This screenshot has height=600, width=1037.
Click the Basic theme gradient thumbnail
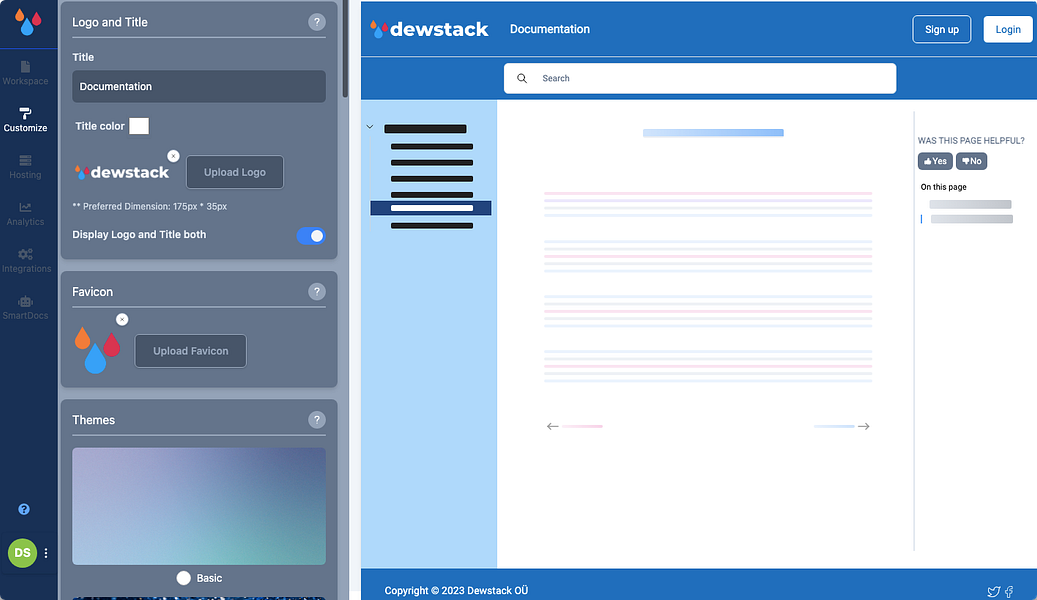pos(199,506)
